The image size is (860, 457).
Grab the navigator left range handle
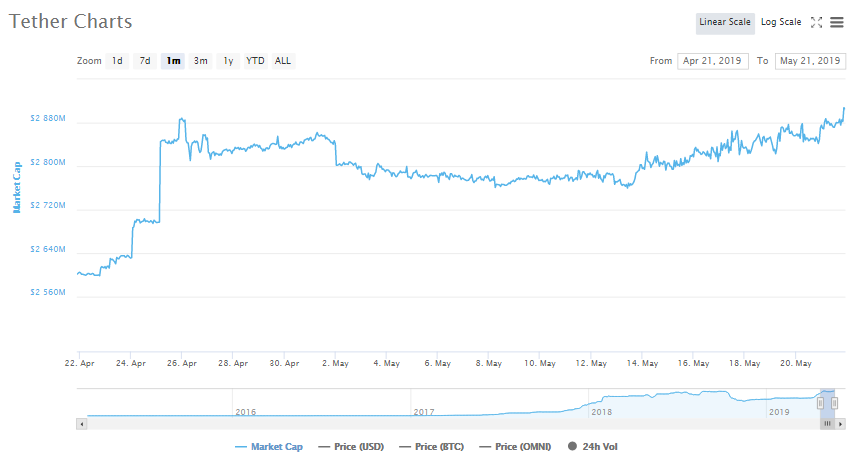click(820, 402)
